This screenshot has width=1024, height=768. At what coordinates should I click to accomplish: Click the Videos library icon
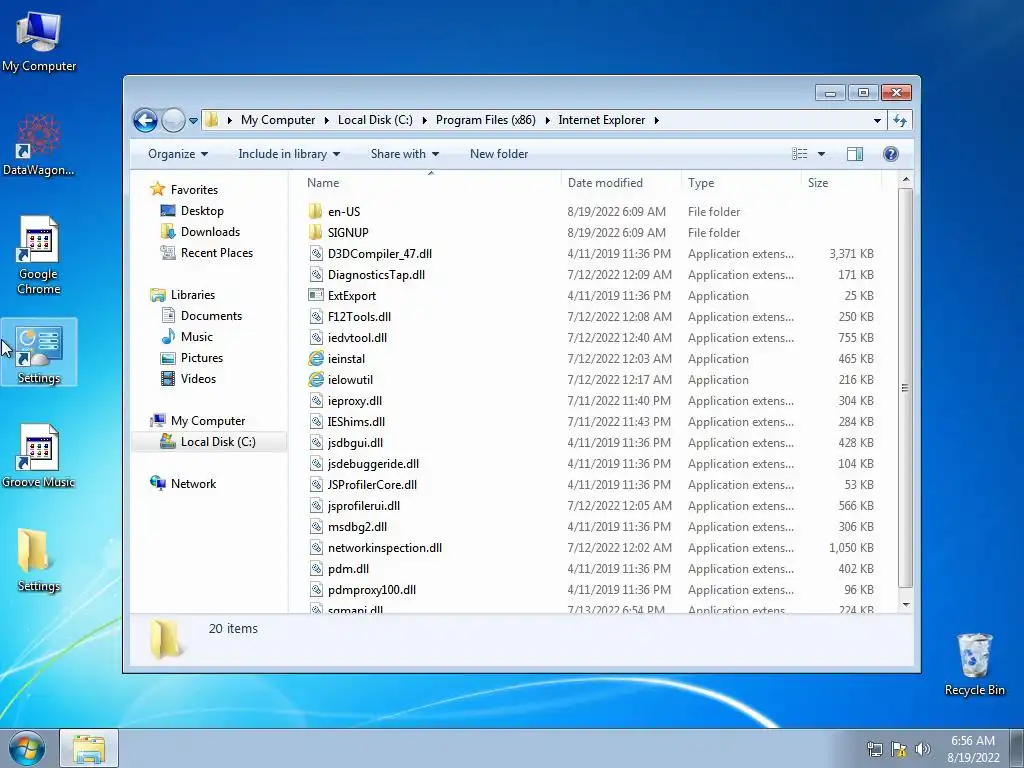pos(168,379)
